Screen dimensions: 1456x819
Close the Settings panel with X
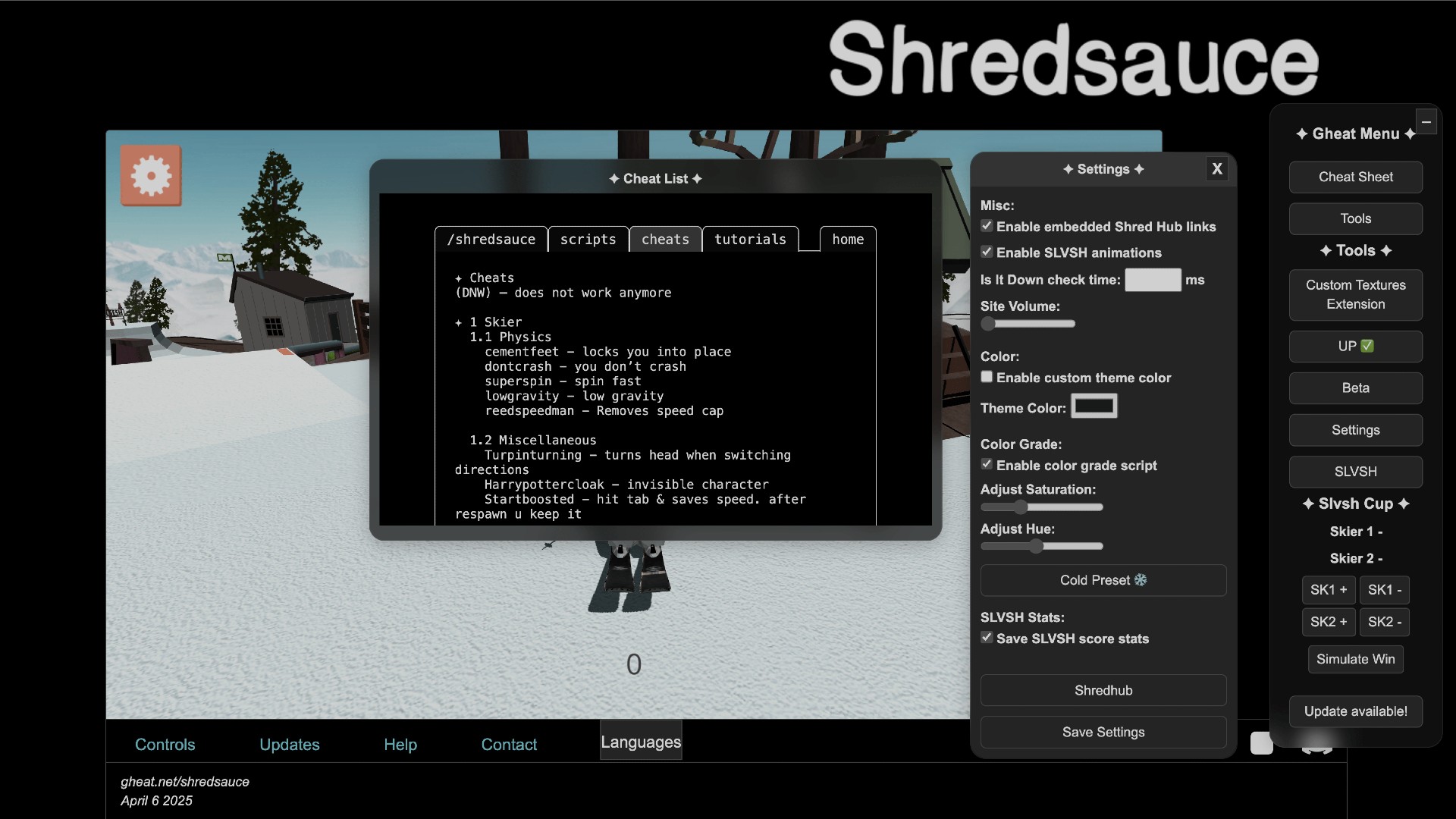point(1217,168)
